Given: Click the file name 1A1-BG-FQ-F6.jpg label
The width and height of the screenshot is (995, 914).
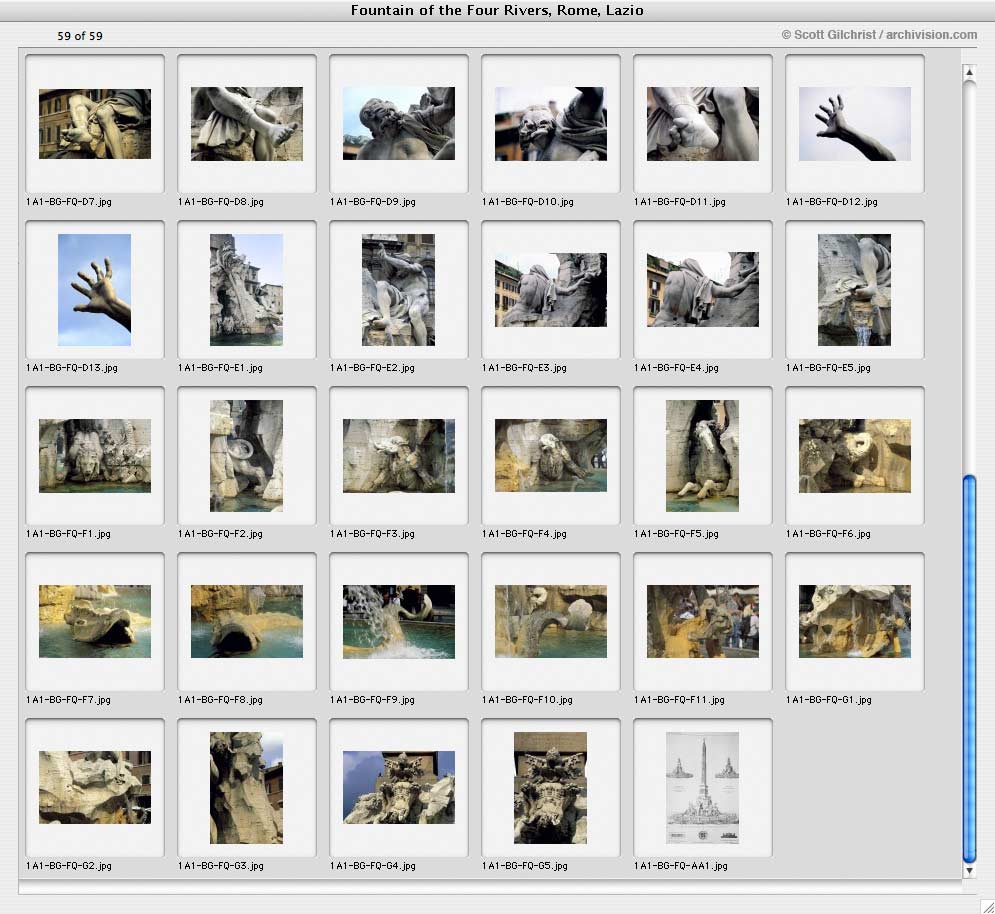Looking at the screenshot, I should click(x=828, y=534).
